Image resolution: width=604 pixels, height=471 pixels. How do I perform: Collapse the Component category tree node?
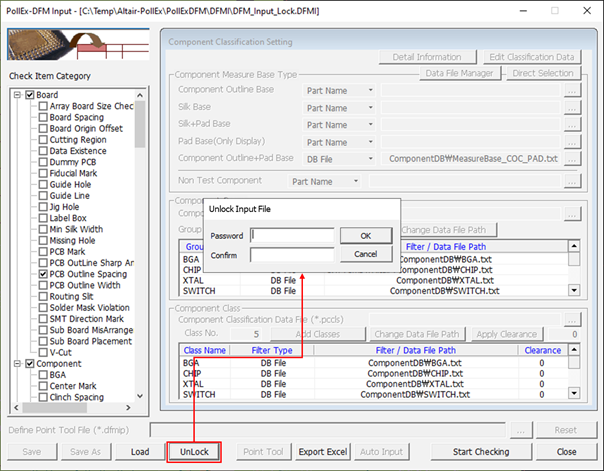click(x=15, y=364)
